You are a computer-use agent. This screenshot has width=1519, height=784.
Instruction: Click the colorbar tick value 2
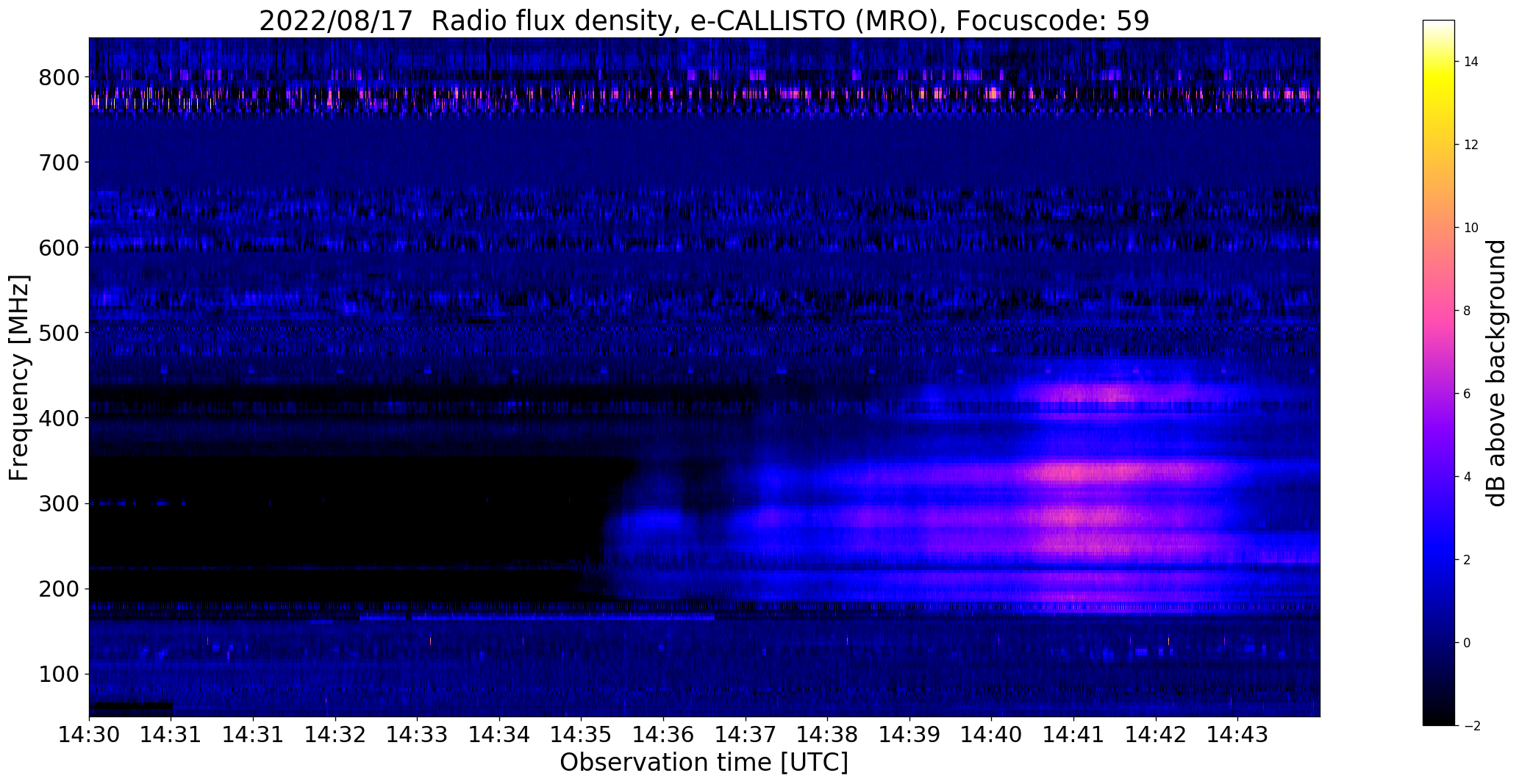pos(1467,560)
